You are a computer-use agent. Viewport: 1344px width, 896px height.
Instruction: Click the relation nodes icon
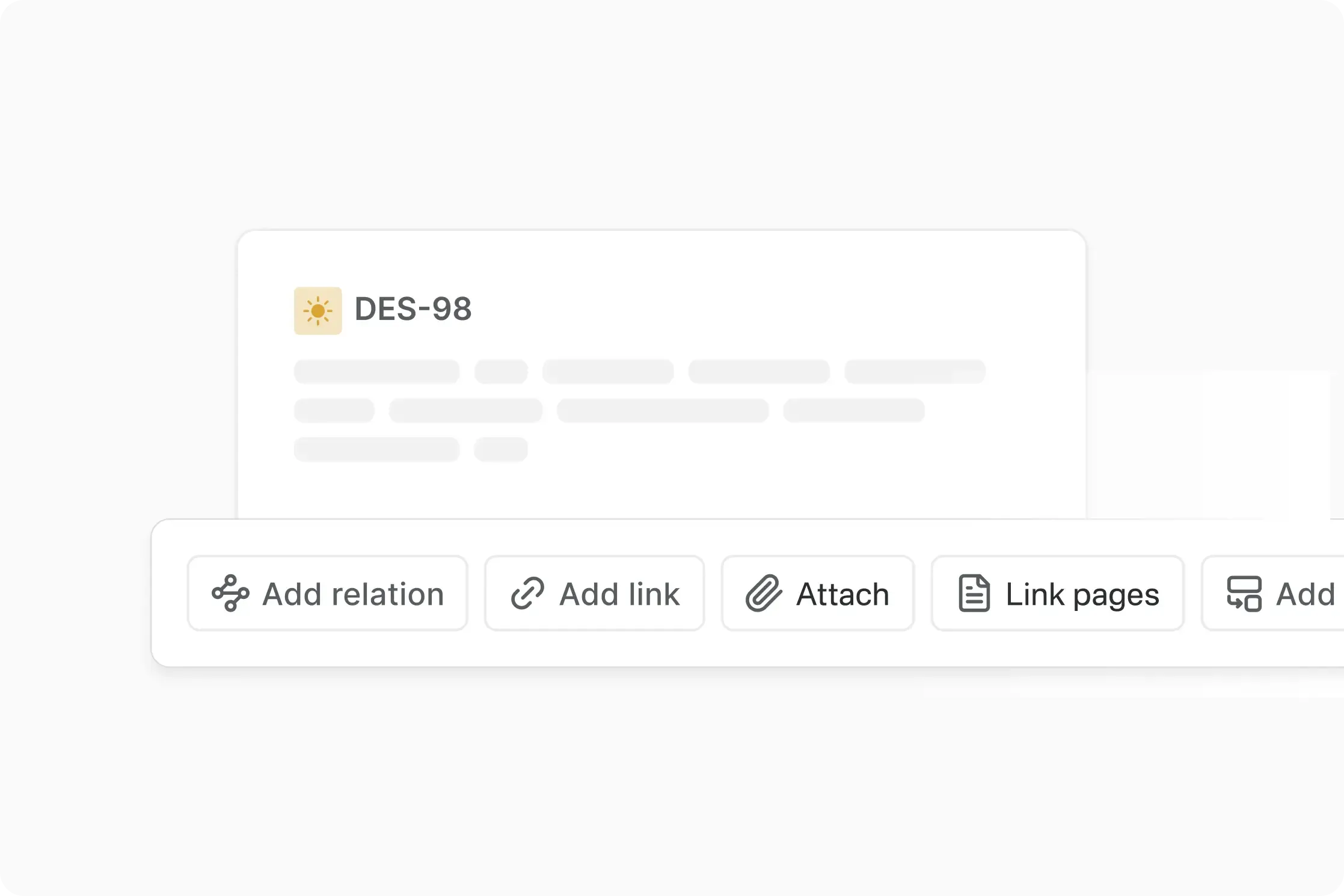coord(230,594)
